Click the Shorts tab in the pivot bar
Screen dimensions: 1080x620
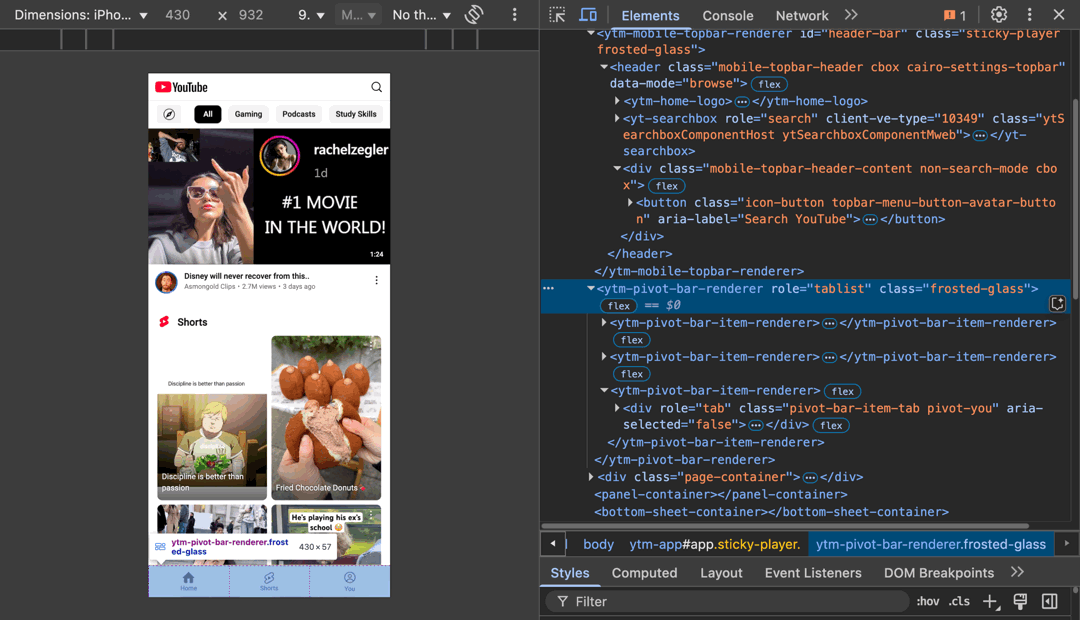[x=269, y=581]
